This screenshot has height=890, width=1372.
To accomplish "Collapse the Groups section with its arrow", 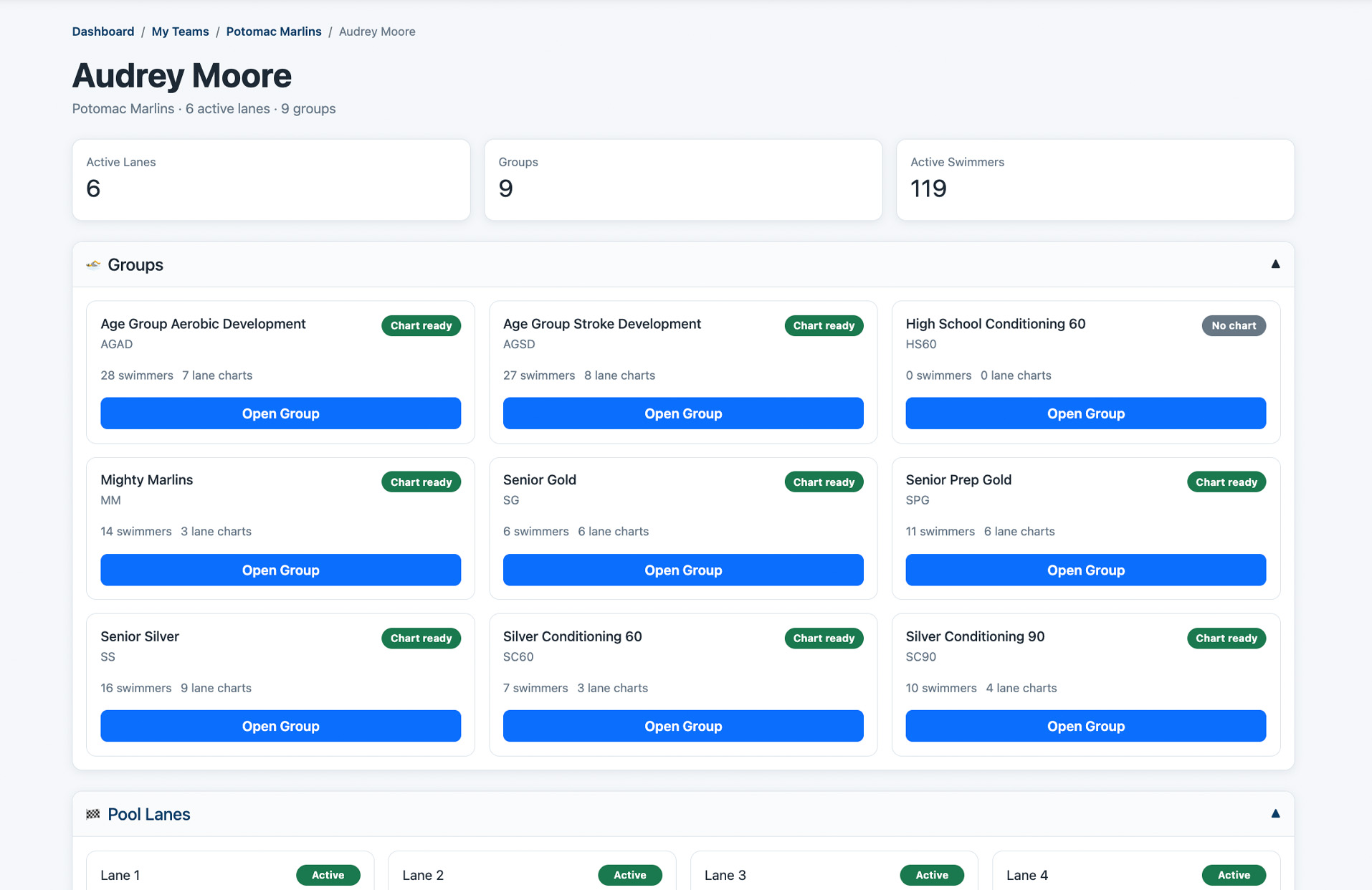I will (x=1275, y=264).
